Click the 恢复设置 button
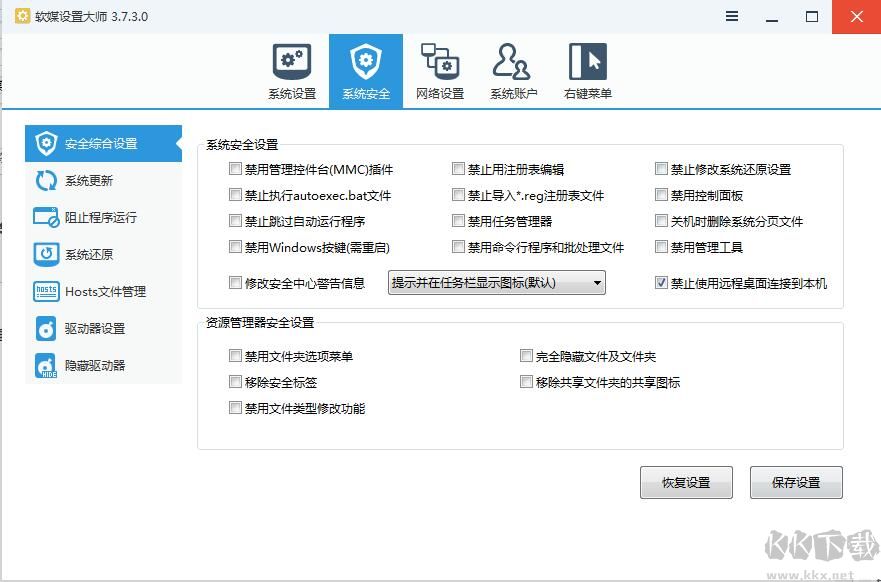This screenshot has height=582, width=881. 686,482
